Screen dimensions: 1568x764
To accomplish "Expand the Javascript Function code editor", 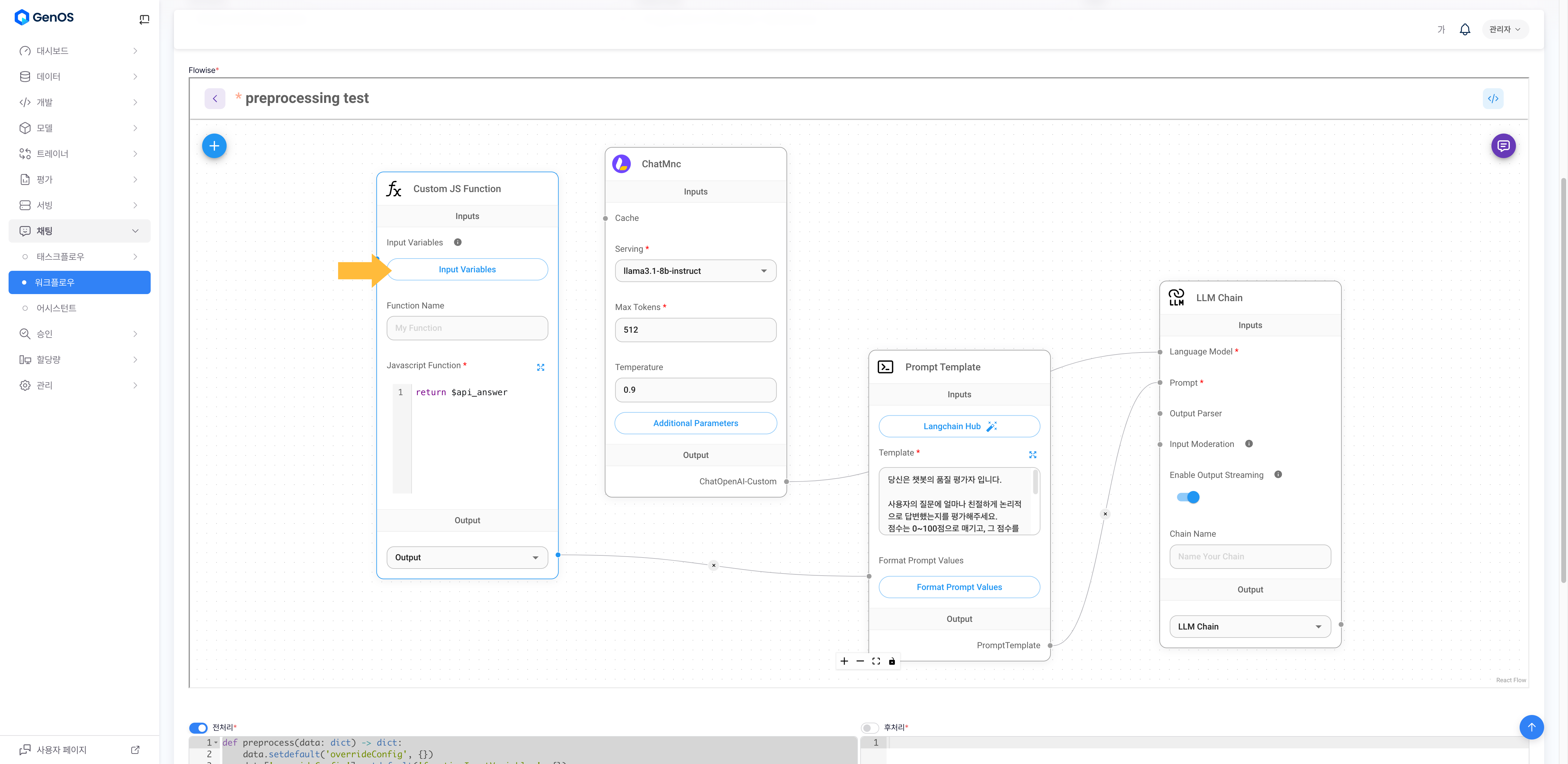I will point(541,367).
